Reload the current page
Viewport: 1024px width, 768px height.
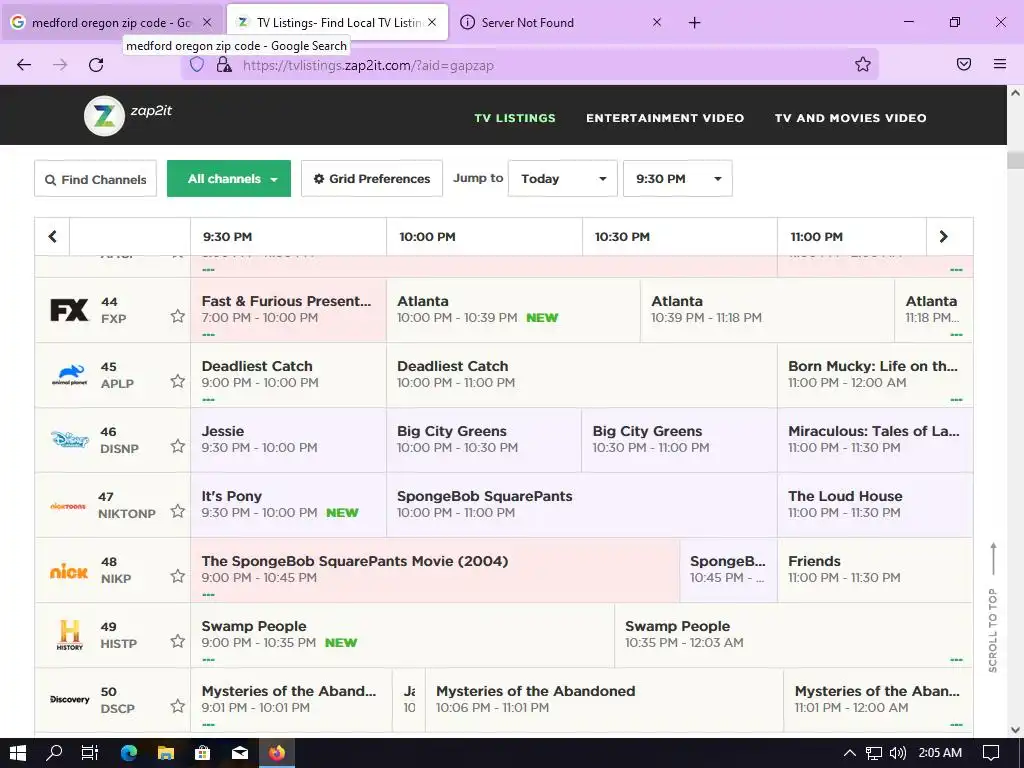[x=96, y=65]
